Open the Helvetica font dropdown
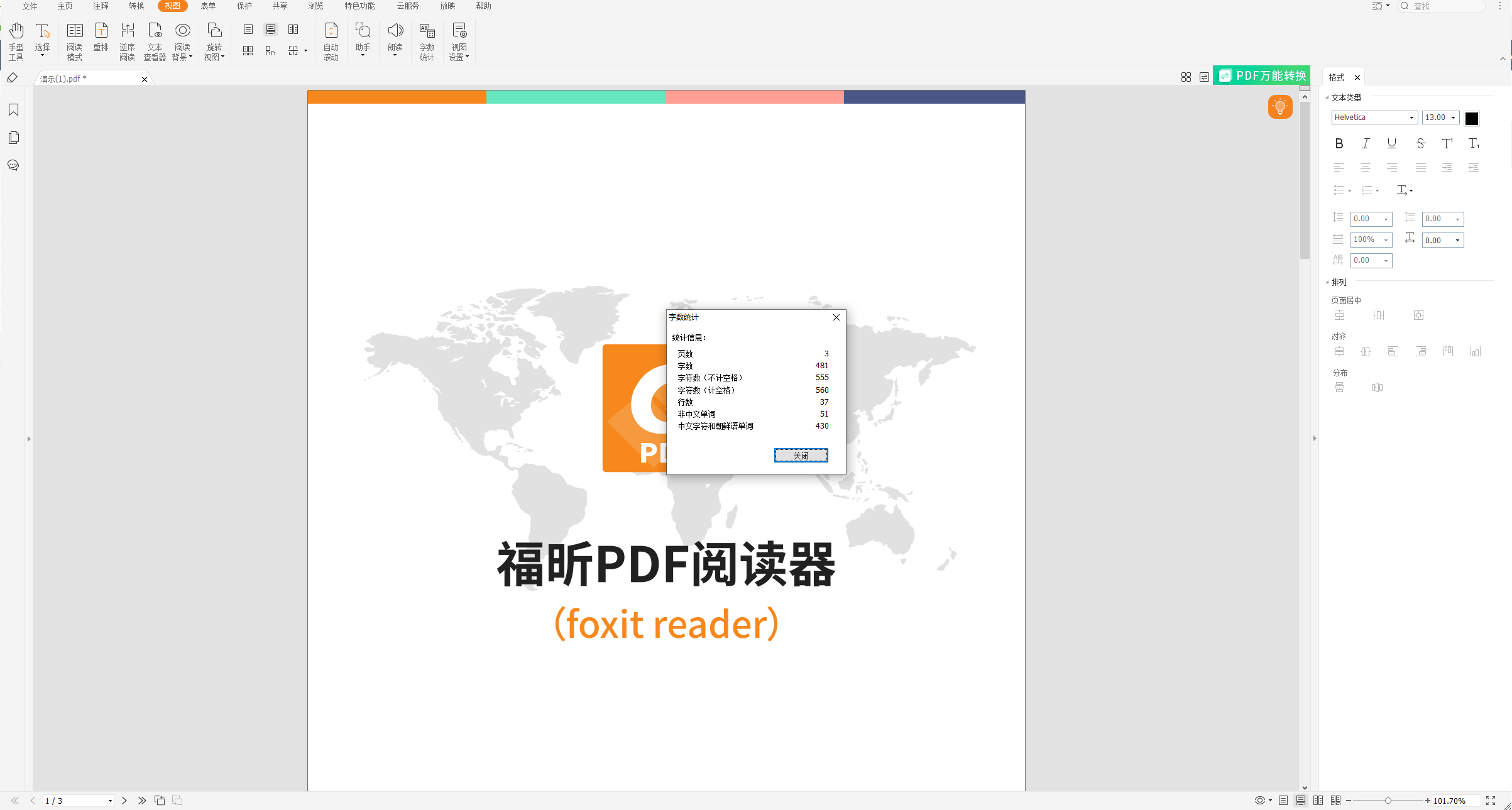This screenshot has height=810, width=1512. [1411, 118]
